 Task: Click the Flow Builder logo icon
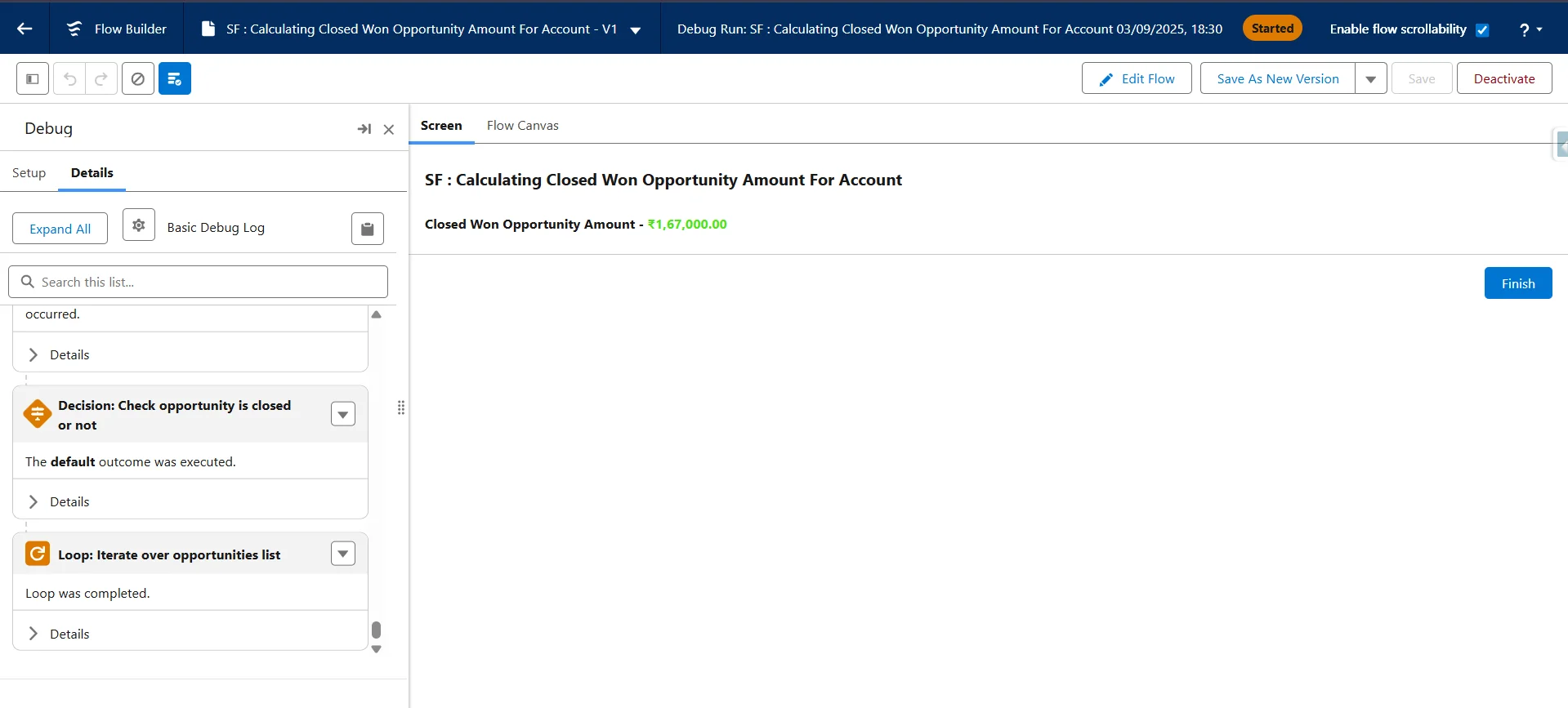74,29
